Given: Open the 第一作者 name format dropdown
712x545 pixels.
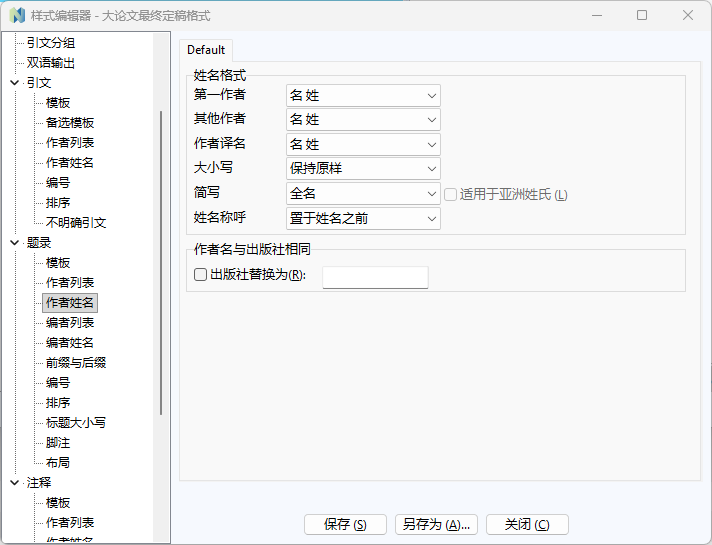Looking at the screenshot, I should (x=363, y=95).
